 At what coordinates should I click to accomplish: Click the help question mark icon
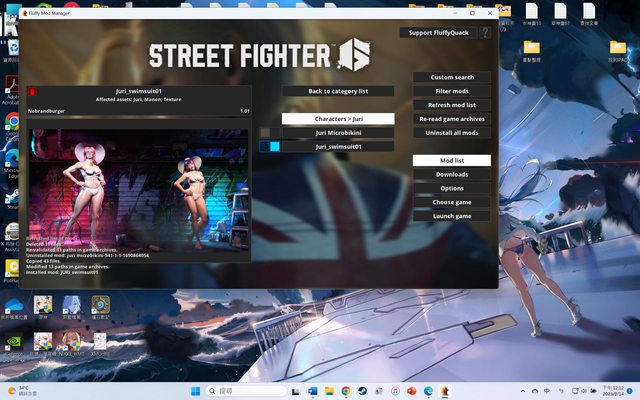(x=485, y=33)
